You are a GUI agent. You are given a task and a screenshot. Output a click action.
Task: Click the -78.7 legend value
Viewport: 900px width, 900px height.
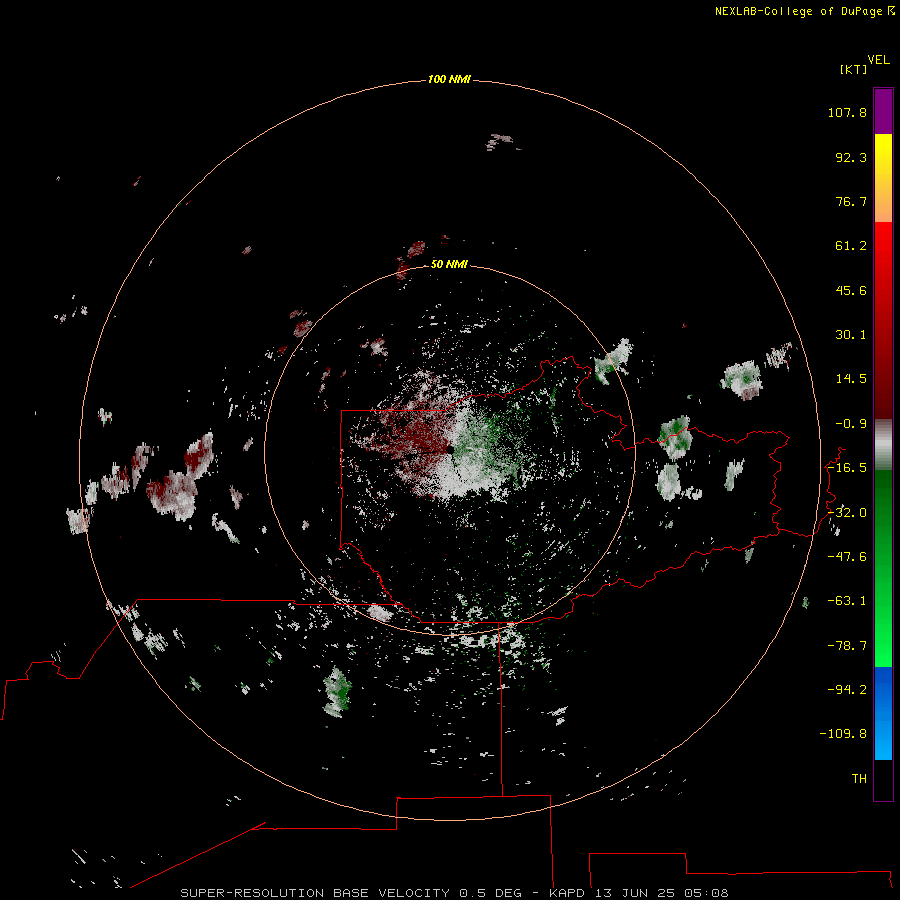coord(847,646)
